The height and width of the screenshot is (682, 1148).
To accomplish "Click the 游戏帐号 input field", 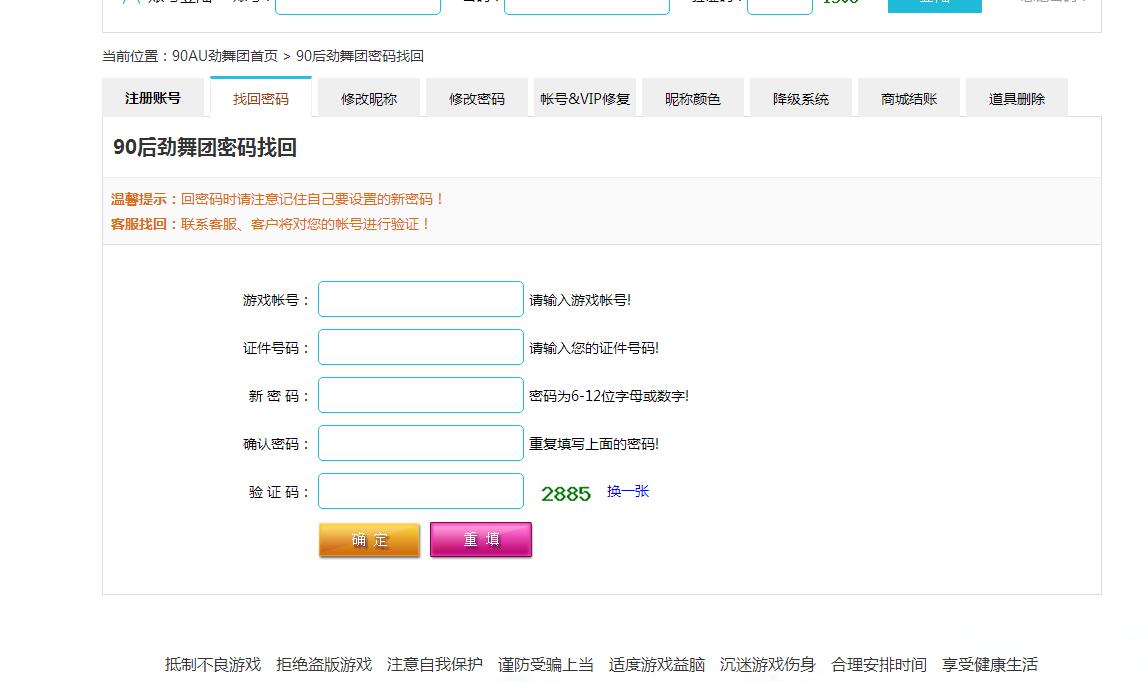I will coord(421,299).
